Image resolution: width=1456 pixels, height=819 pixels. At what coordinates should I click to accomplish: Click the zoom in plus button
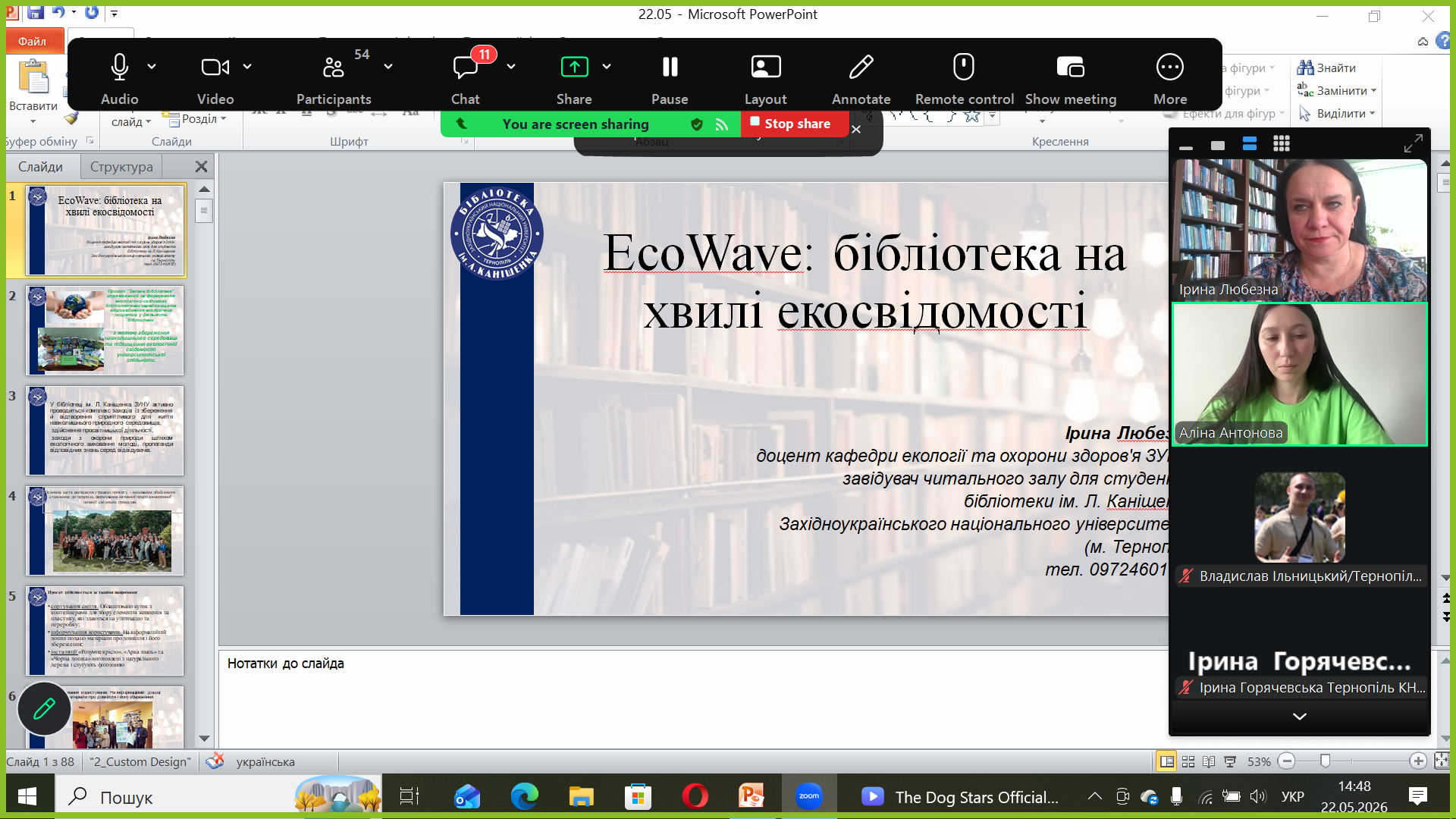pyautogui.click(x=1418, y=761)
